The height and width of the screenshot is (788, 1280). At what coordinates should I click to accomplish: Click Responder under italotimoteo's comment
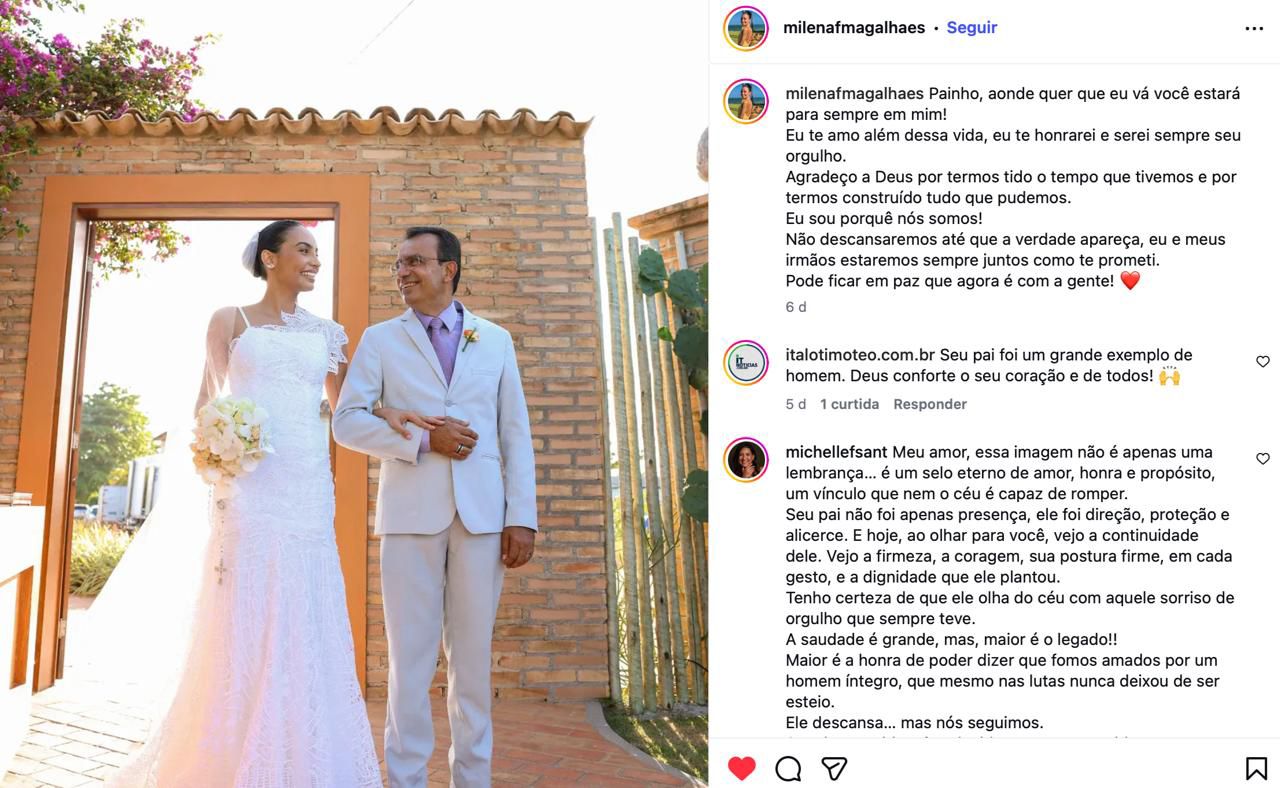click(930, 404)
